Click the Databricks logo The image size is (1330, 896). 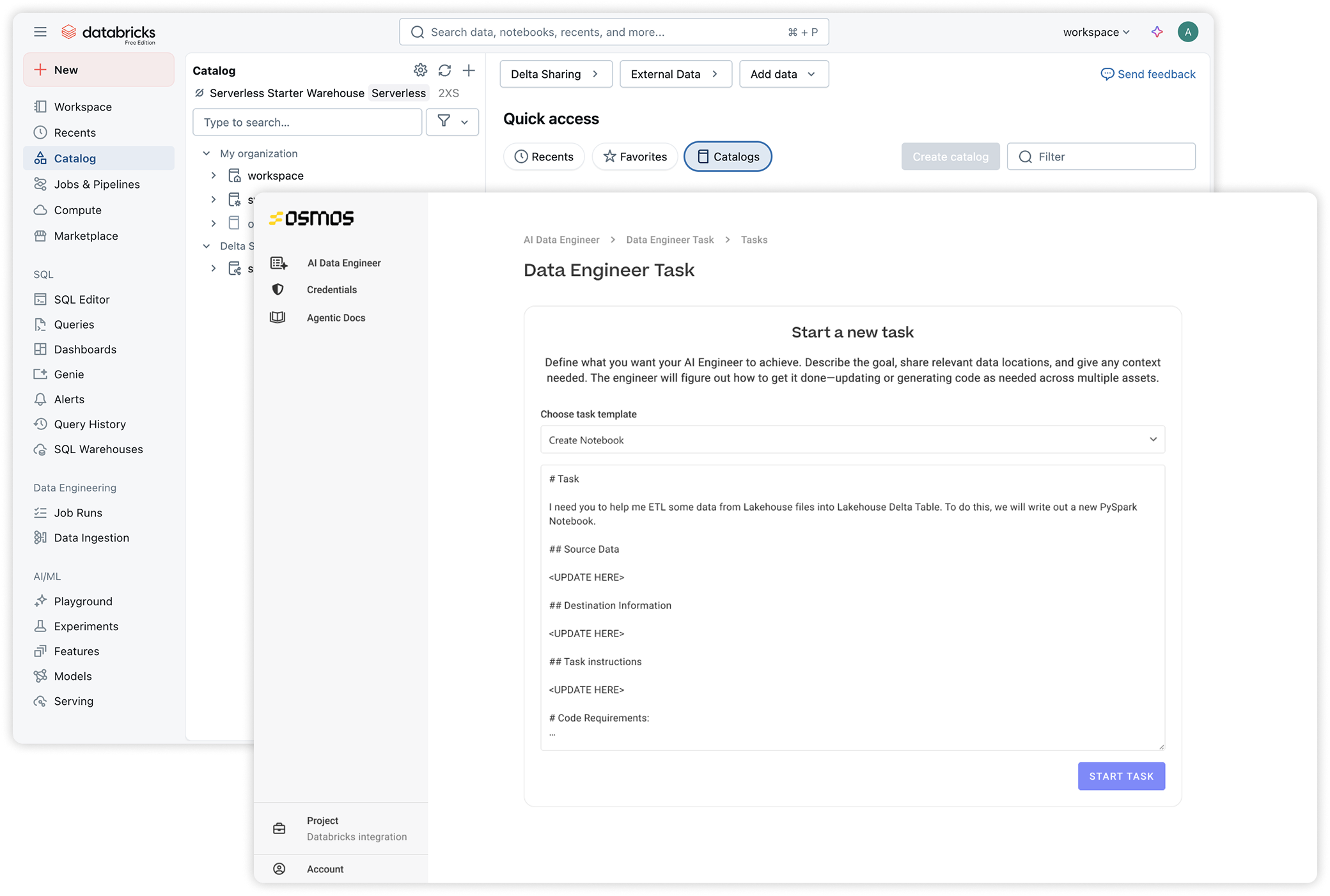coord(109,33)
